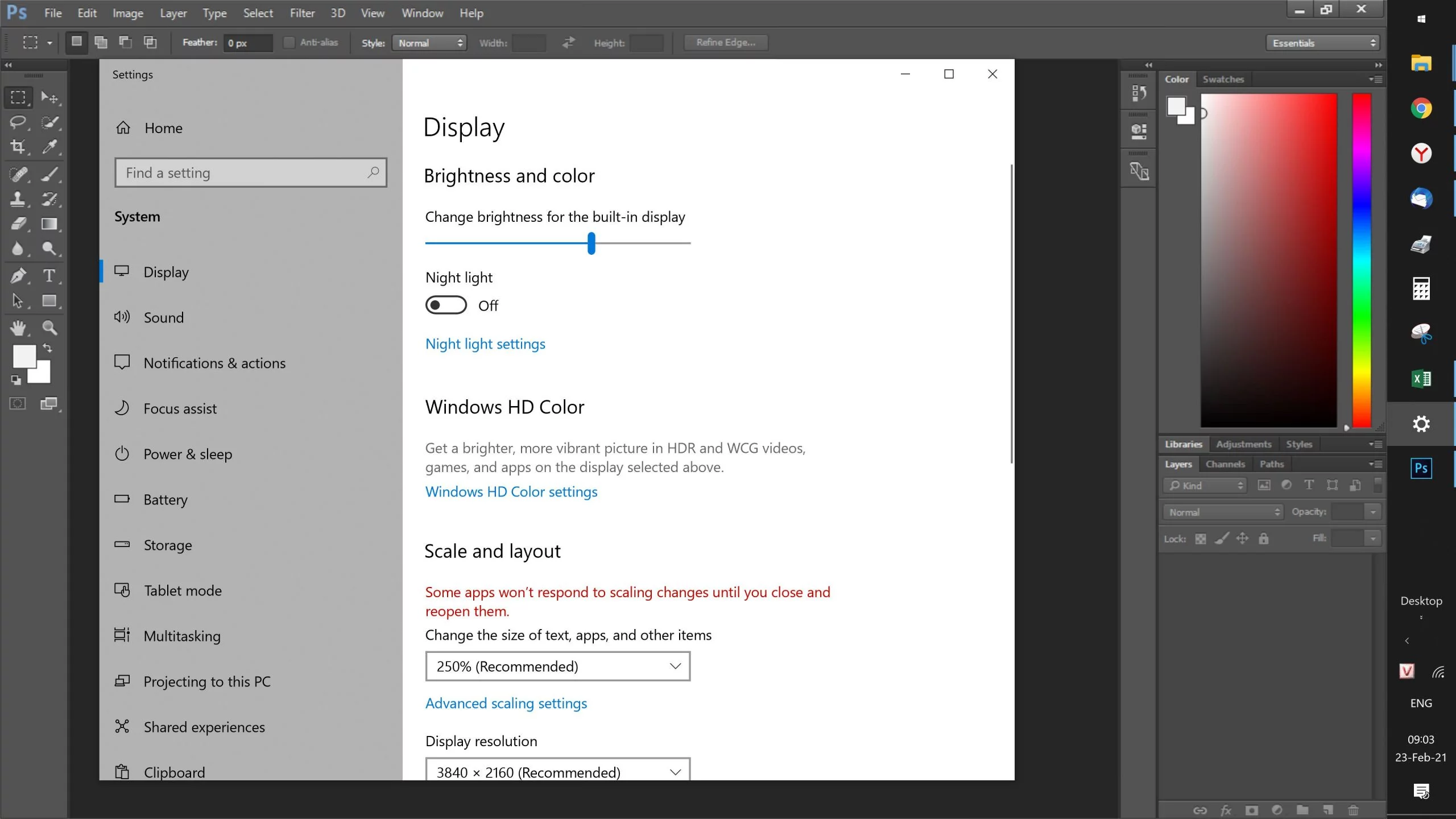The image size is (1456, 819).
Task: Select the Blur tool
Action: 18,249
